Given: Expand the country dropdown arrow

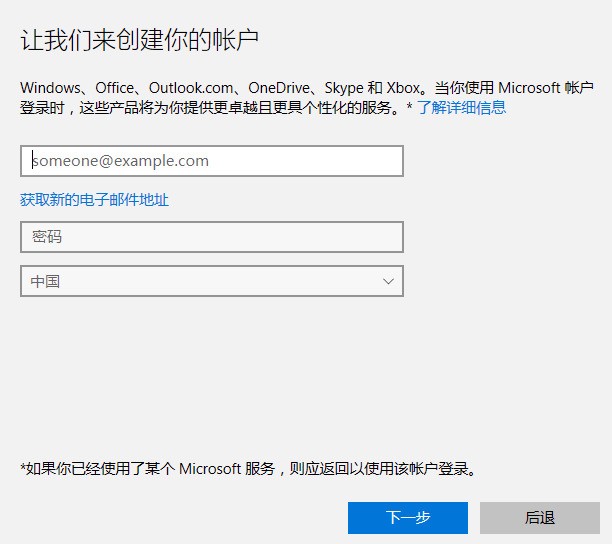Looking at the screenshot, I should 389,282.
